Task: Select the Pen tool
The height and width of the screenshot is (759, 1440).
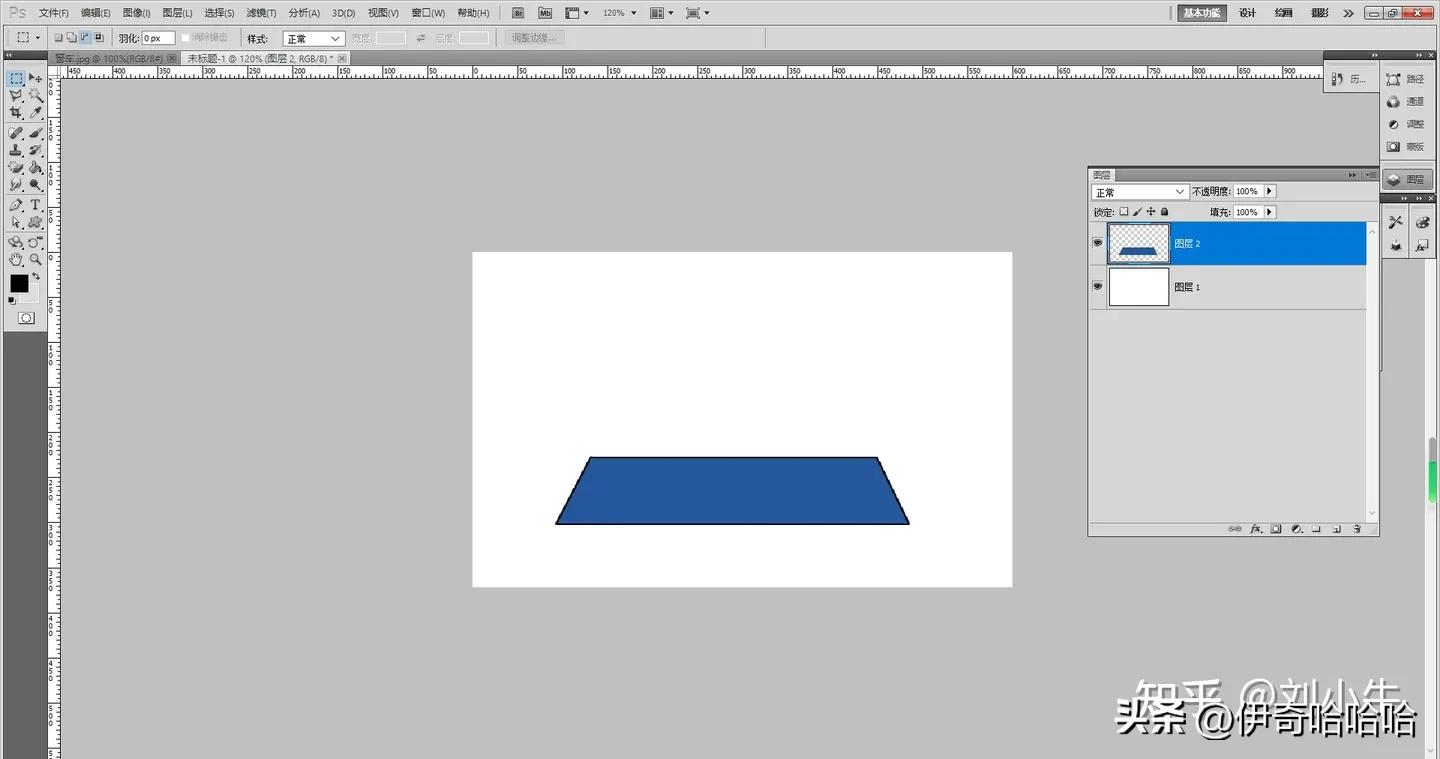Action: (16, 205)
